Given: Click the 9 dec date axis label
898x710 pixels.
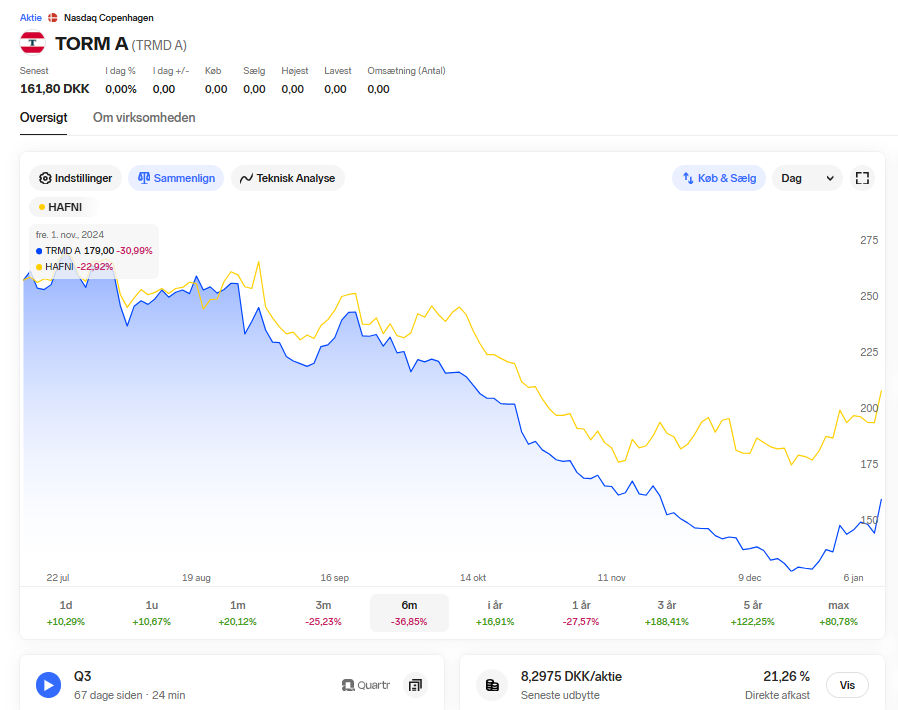Looking at the screenshot, I should (750, 578).
